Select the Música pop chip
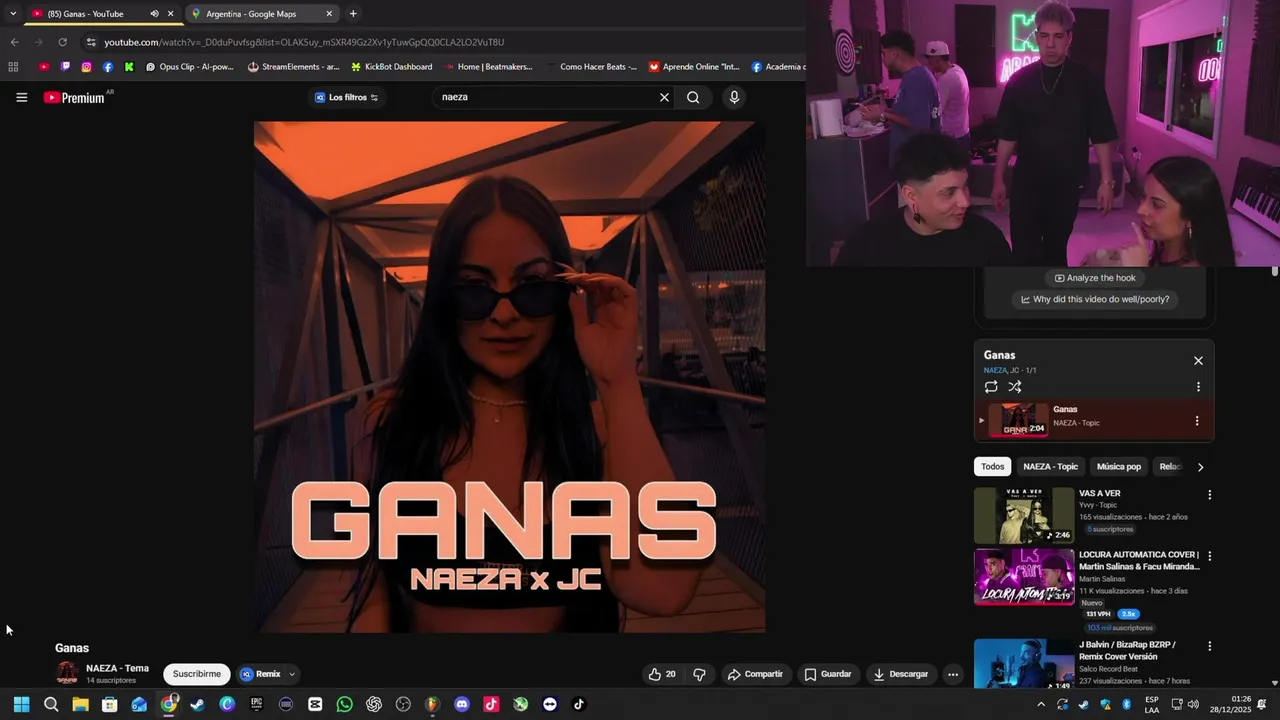The width and height of the screenshot is (1280, 720). [x=1118, y=467]
